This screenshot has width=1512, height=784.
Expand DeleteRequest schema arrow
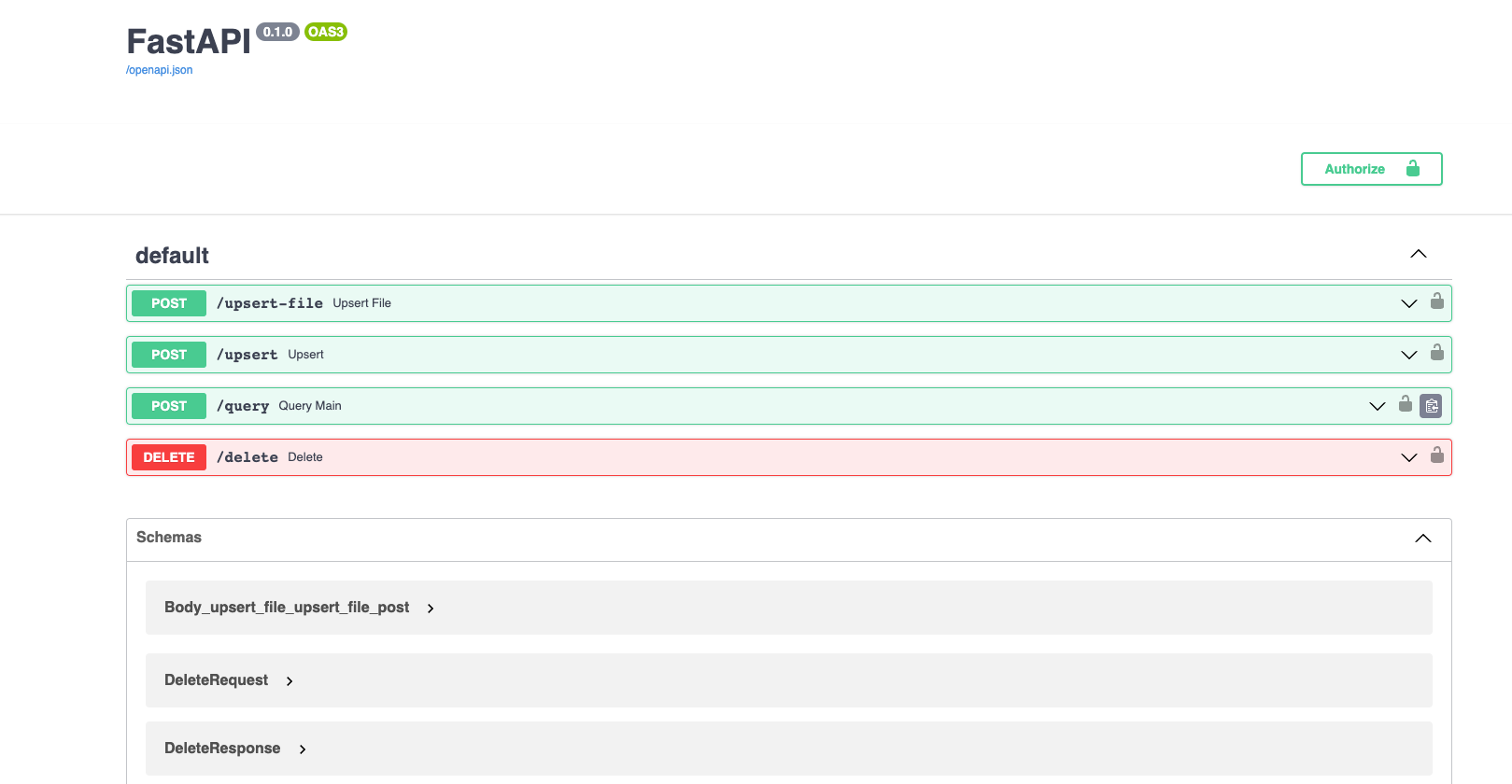pos(290,681)
